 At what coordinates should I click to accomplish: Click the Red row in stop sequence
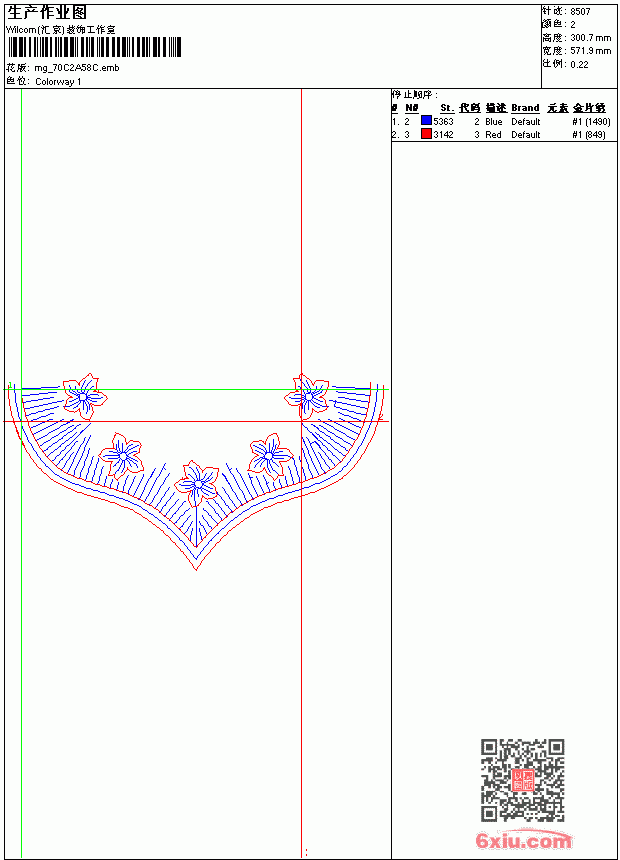point(499,134)
